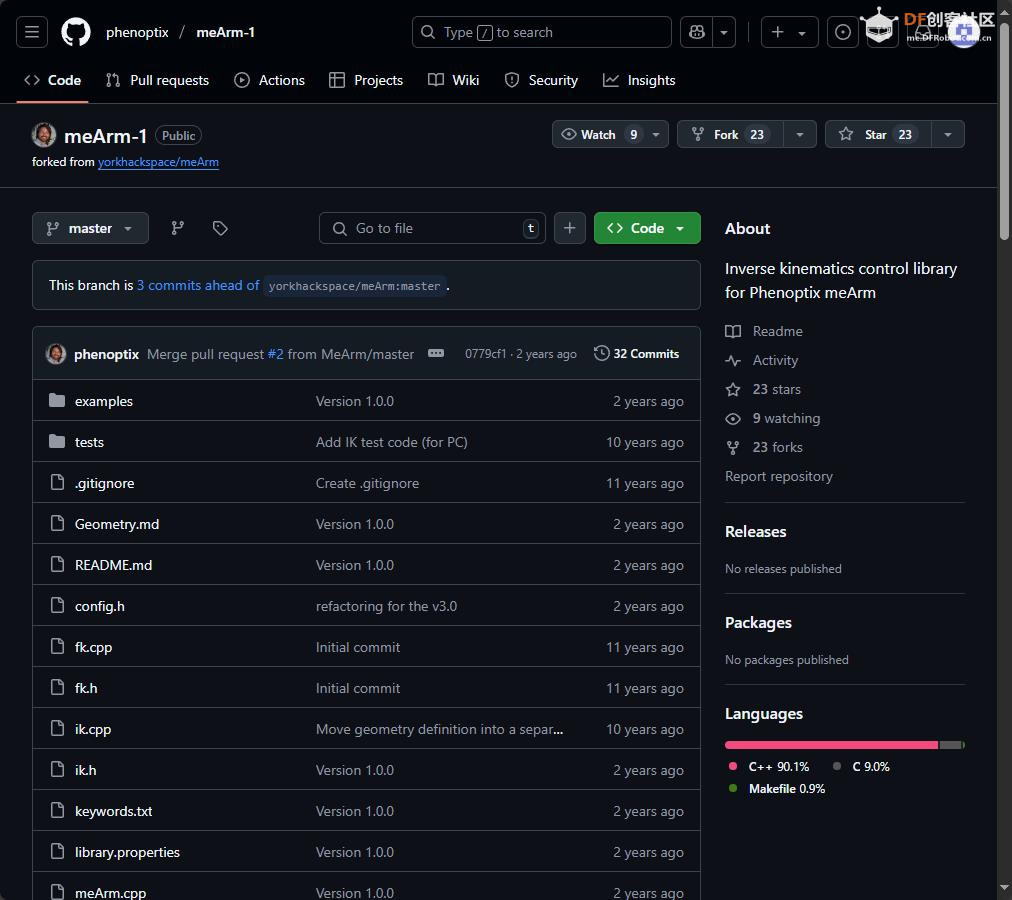Open the Security tab
The width and height of the screenshot is (1012, 900).
(541, 80)
